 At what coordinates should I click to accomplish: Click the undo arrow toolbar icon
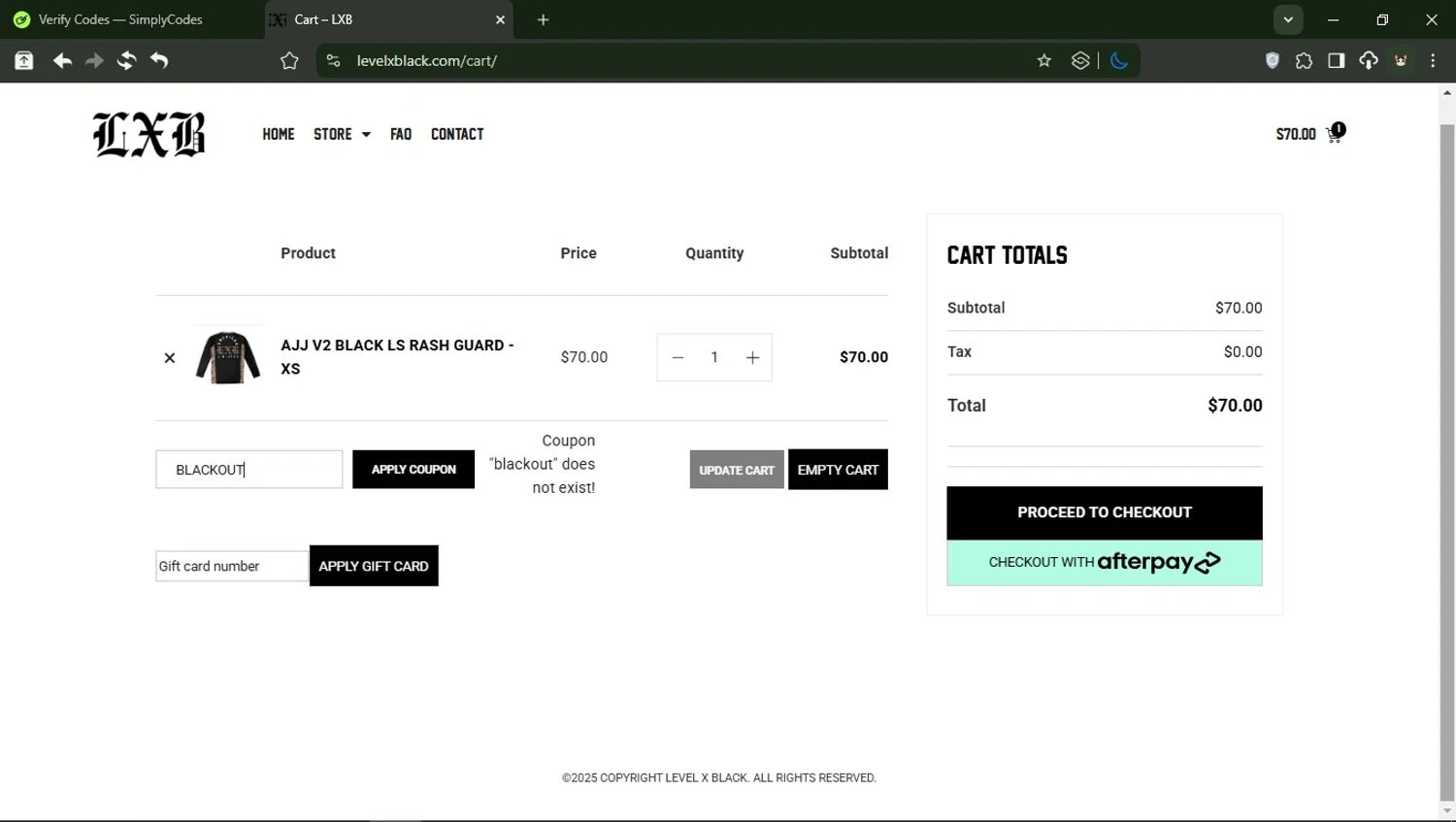(x=159, y=61)
